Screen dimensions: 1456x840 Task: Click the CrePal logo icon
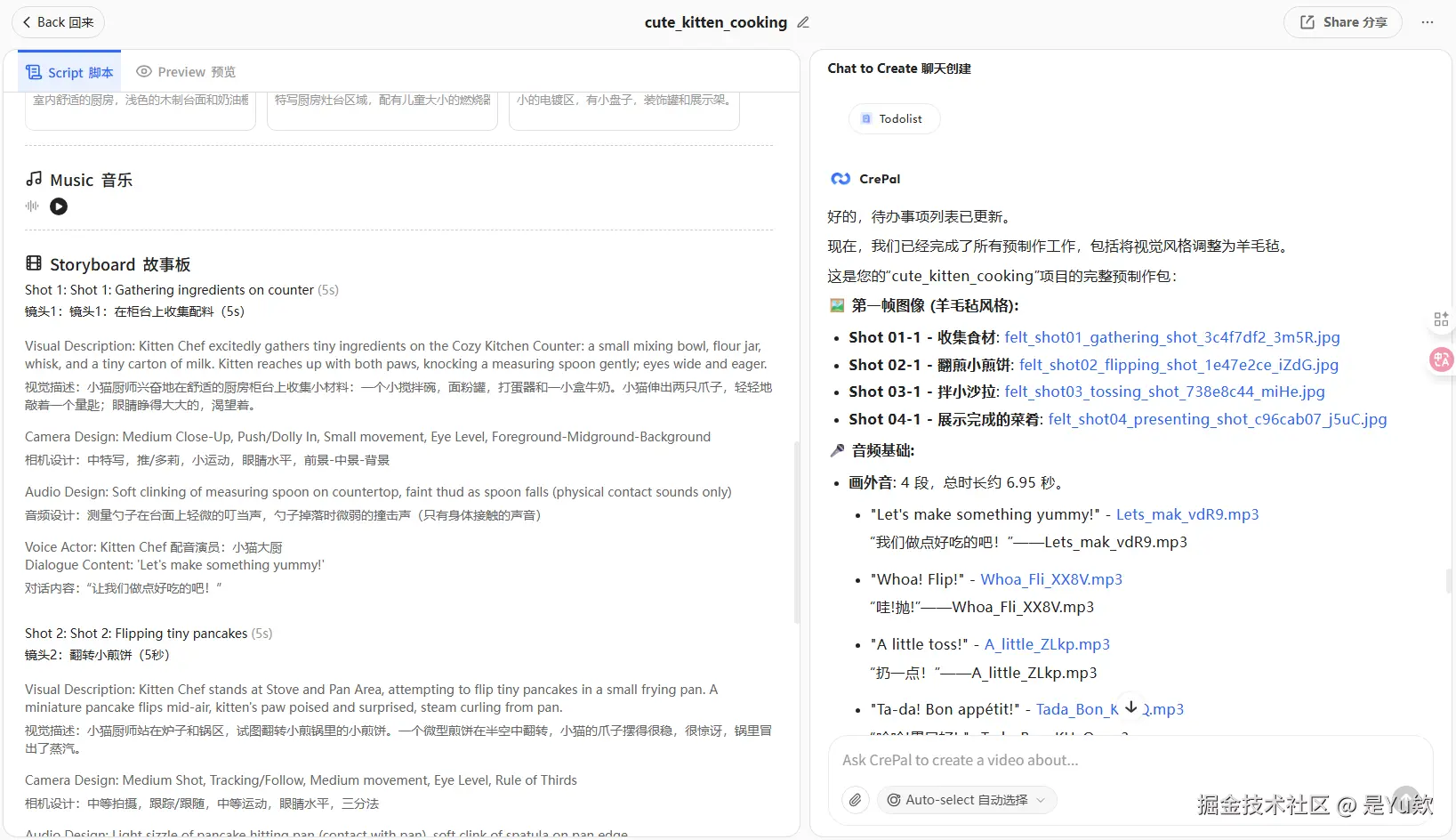[x=840, y=179]
